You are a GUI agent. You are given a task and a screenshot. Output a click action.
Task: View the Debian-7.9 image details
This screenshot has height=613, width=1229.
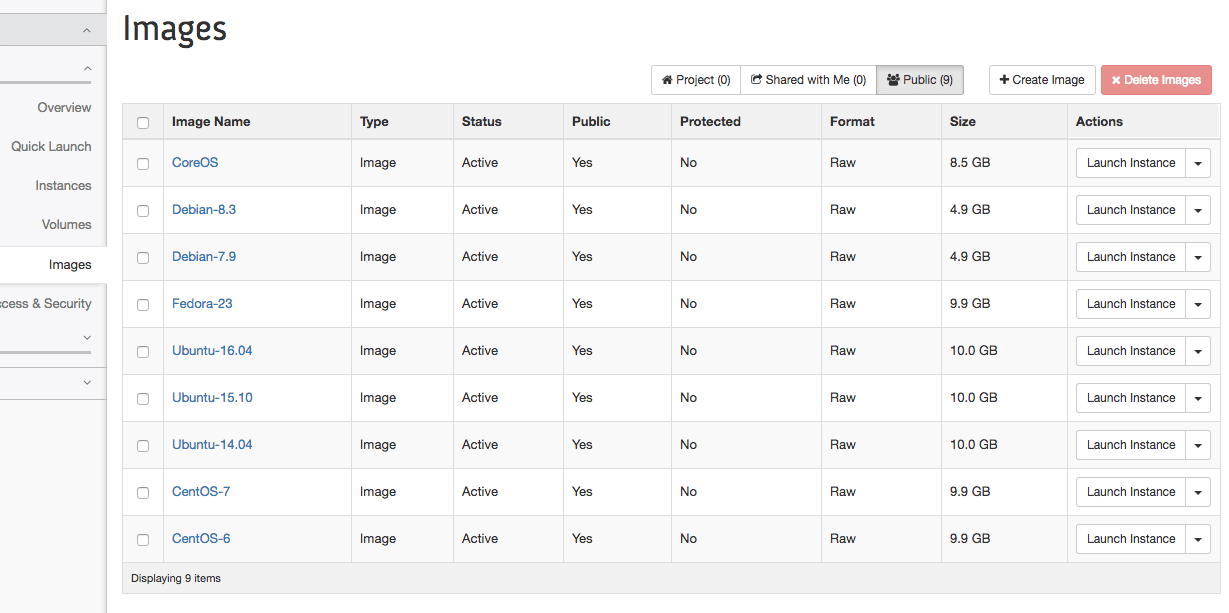coord(204,257)
